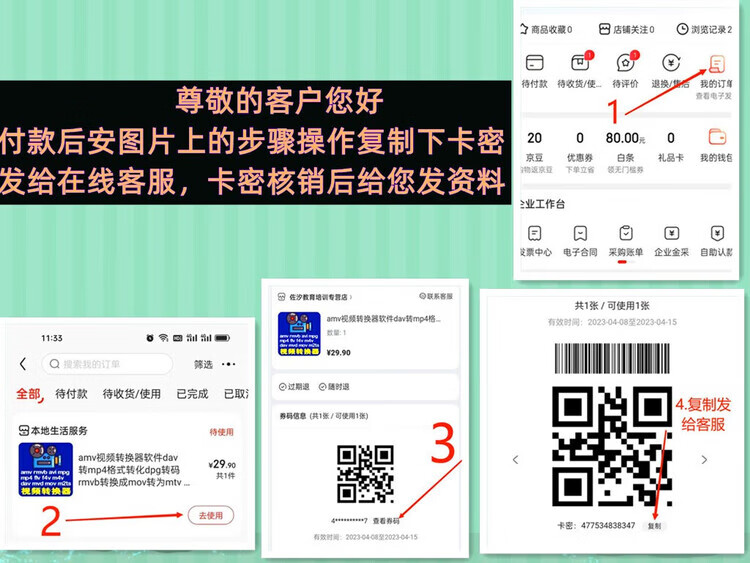This screenshot has width=750, height=563.
Task: Open 发票中心 invoice icon
Action: pos(534,233)
